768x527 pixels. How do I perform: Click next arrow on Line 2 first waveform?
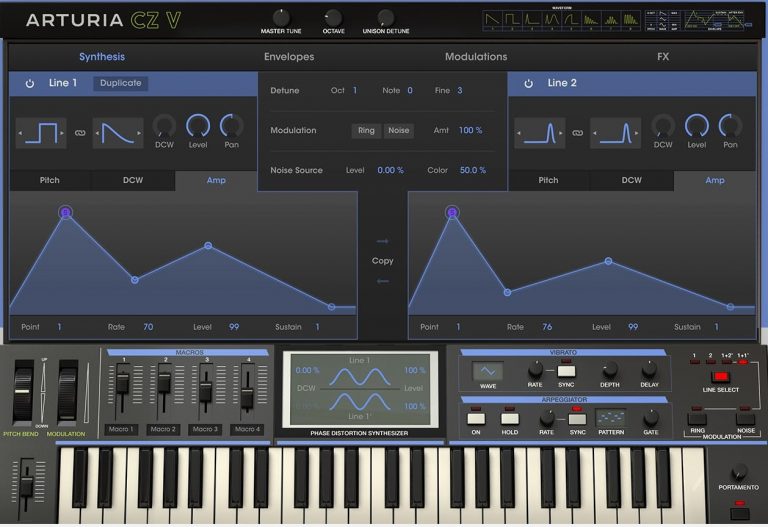coord(561,133)
